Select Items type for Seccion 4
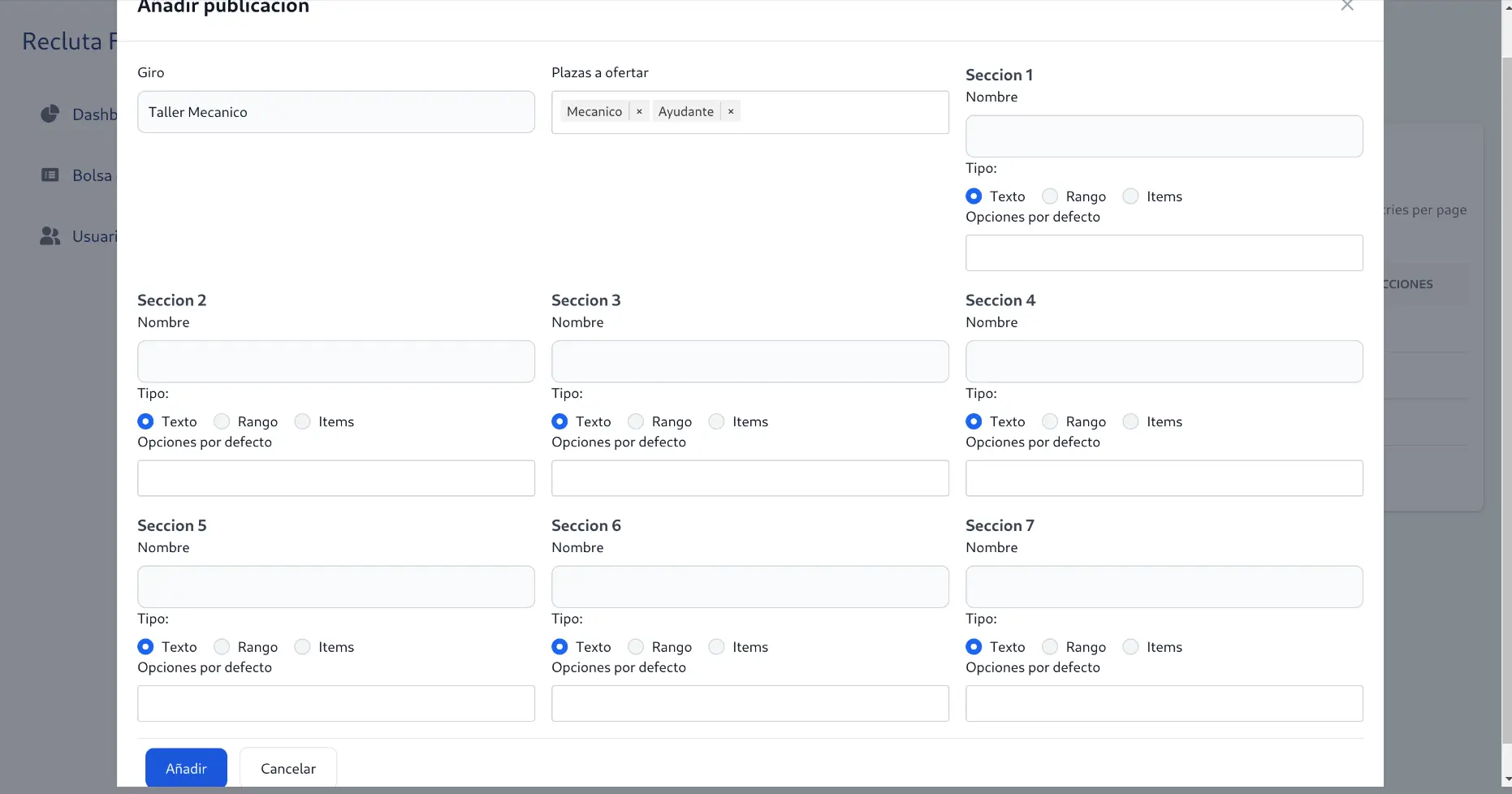This screenshot has width=1512, height=794. [1130, 421]
